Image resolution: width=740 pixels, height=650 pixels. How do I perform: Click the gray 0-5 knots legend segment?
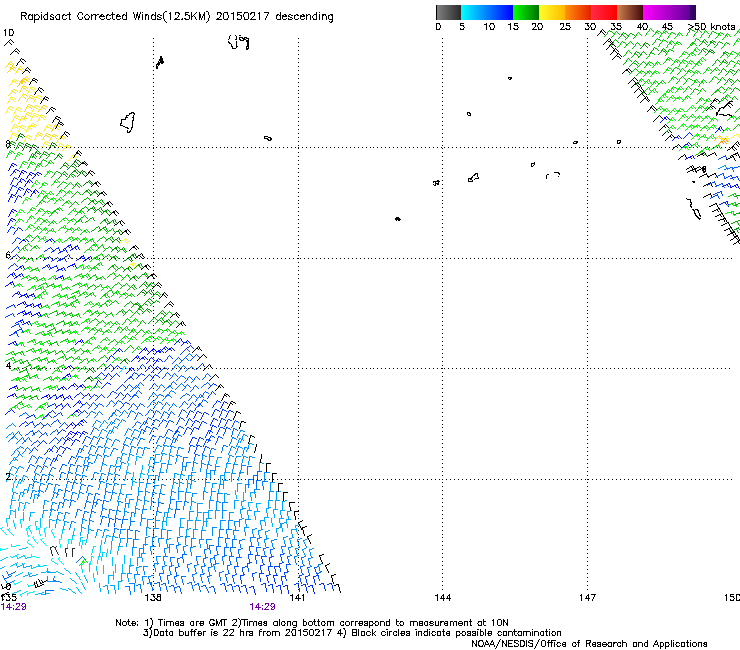[448, 12]
